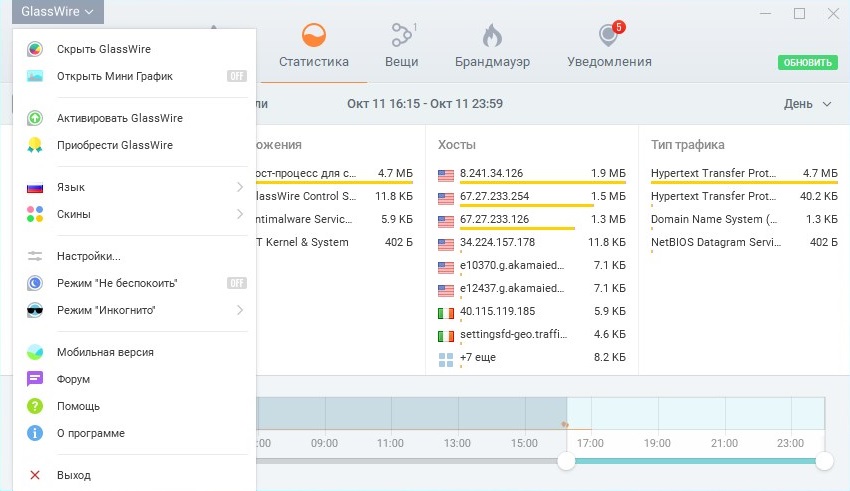Click the right timeline slider handle
850x491 pixels.
pyautogui.click(x=824, y=461)
